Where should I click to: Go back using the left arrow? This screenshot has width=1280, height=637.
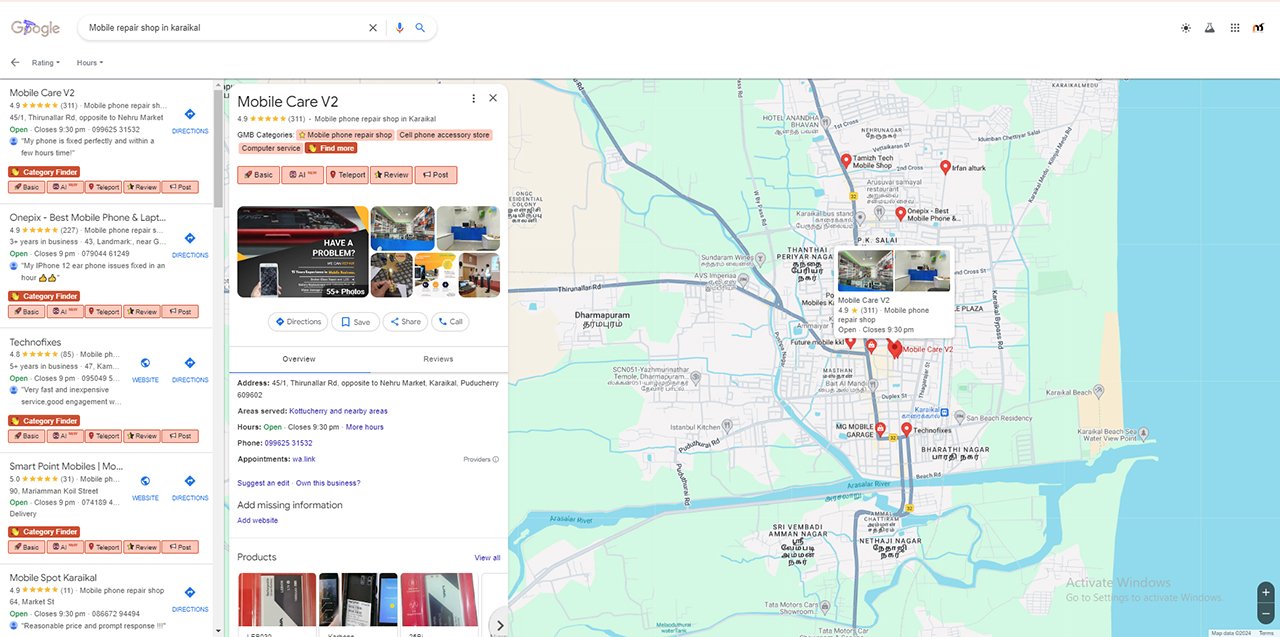pos(15,62)
